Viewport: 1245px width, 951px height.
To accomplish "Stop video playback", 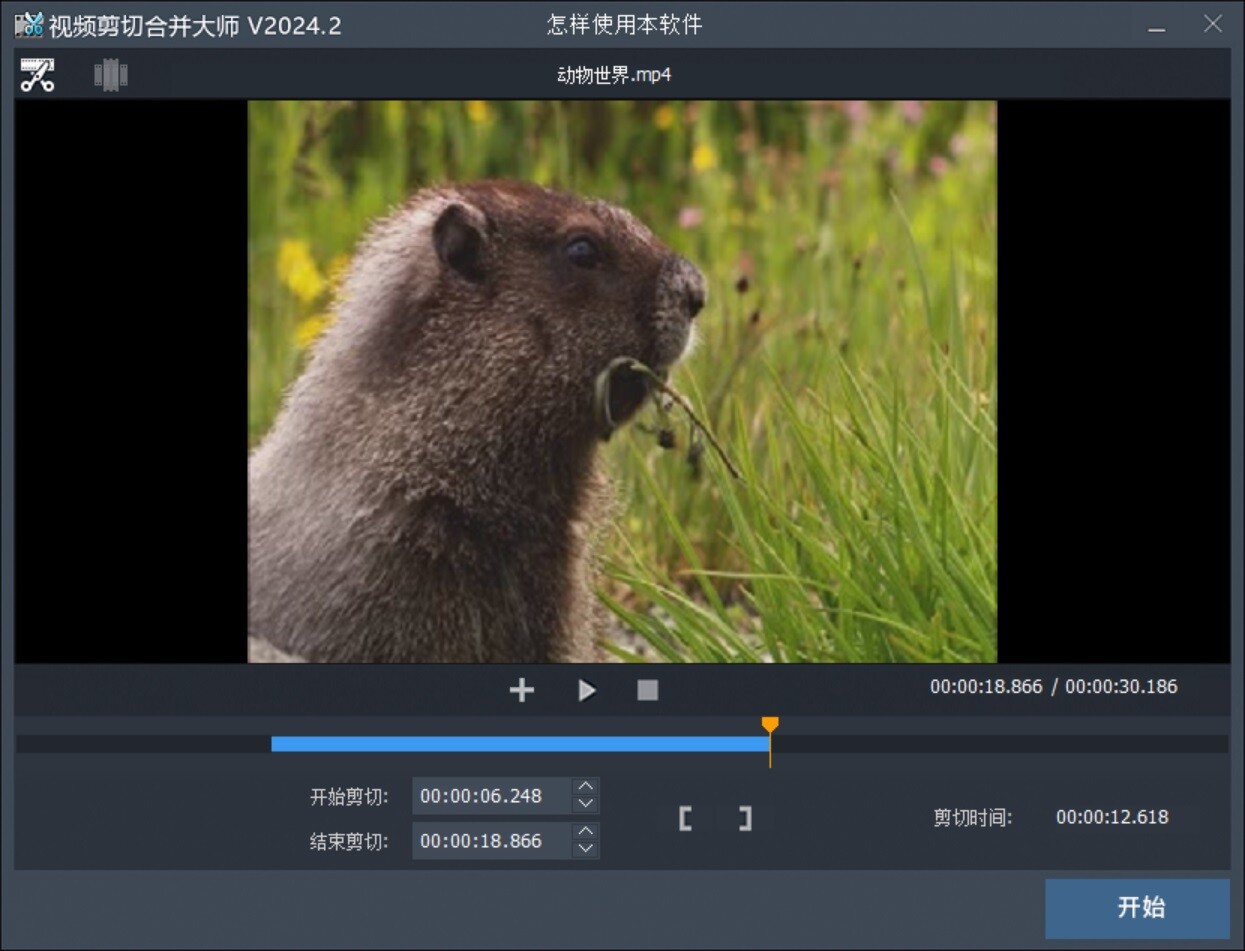I will point(649,689).
